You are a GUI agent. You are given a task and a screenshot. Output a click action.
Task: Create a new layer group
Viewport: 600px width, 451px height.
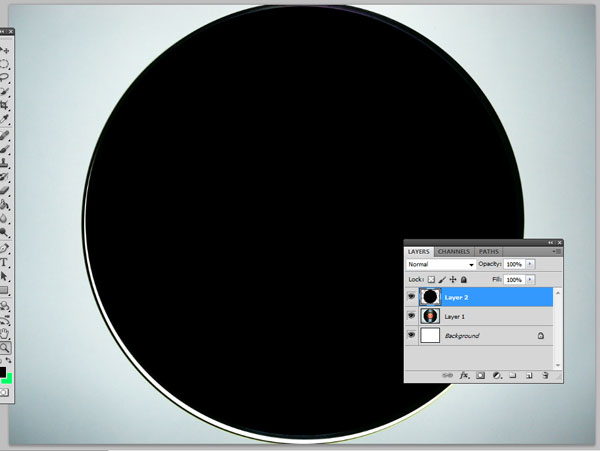click(513, 376)
